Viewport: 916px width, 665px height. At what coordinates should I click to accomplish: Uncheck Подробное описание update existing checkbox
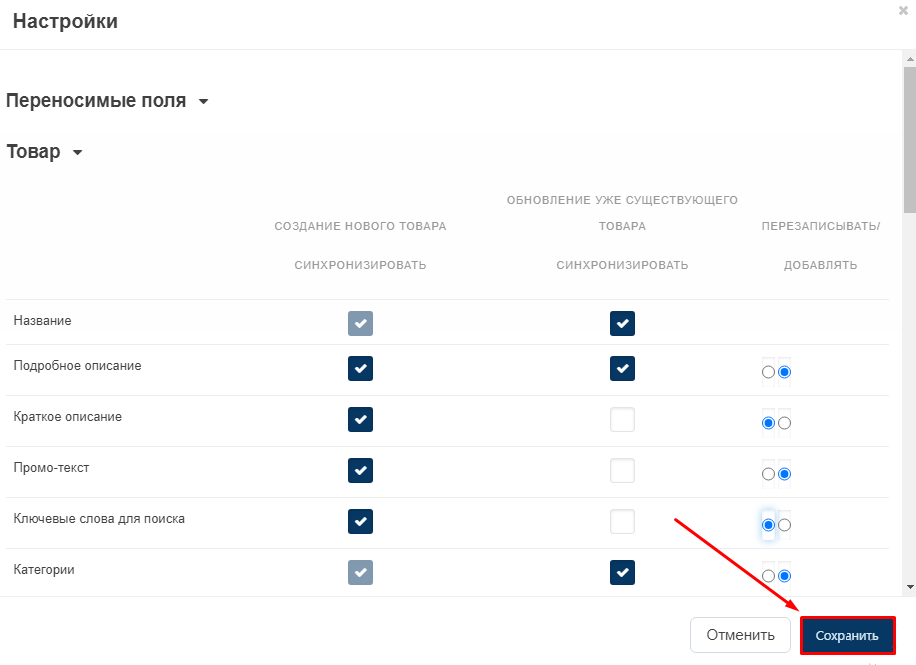[622, 368]
